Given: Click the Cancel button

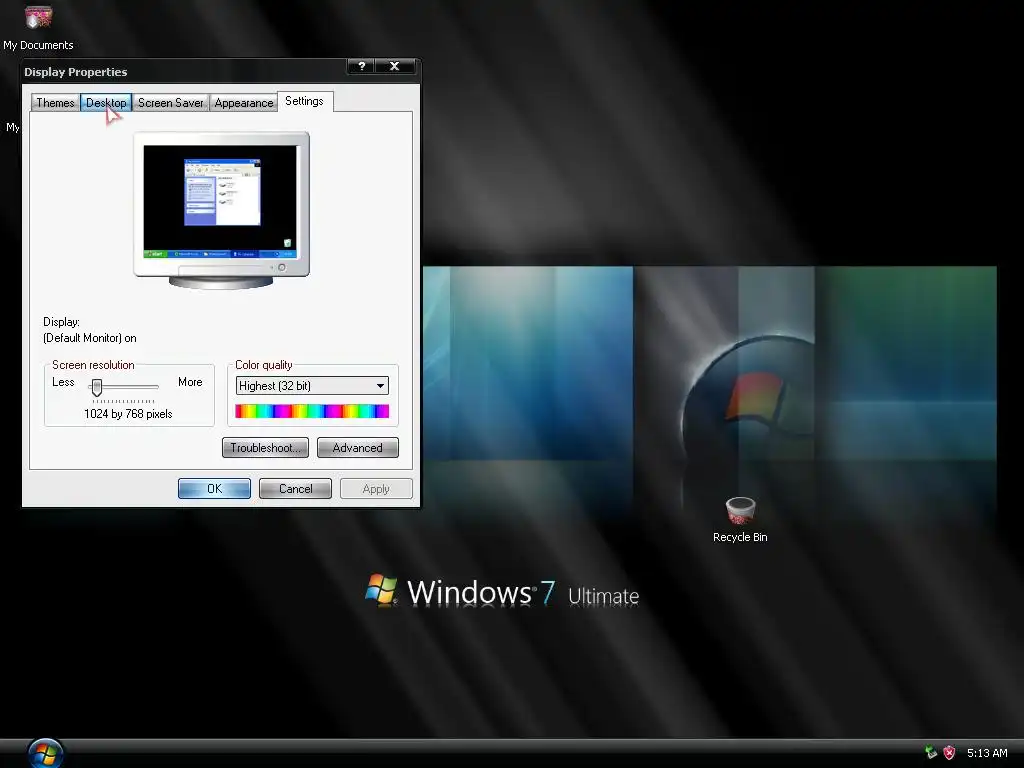Looking at the screenshot, I should (295, 488).
